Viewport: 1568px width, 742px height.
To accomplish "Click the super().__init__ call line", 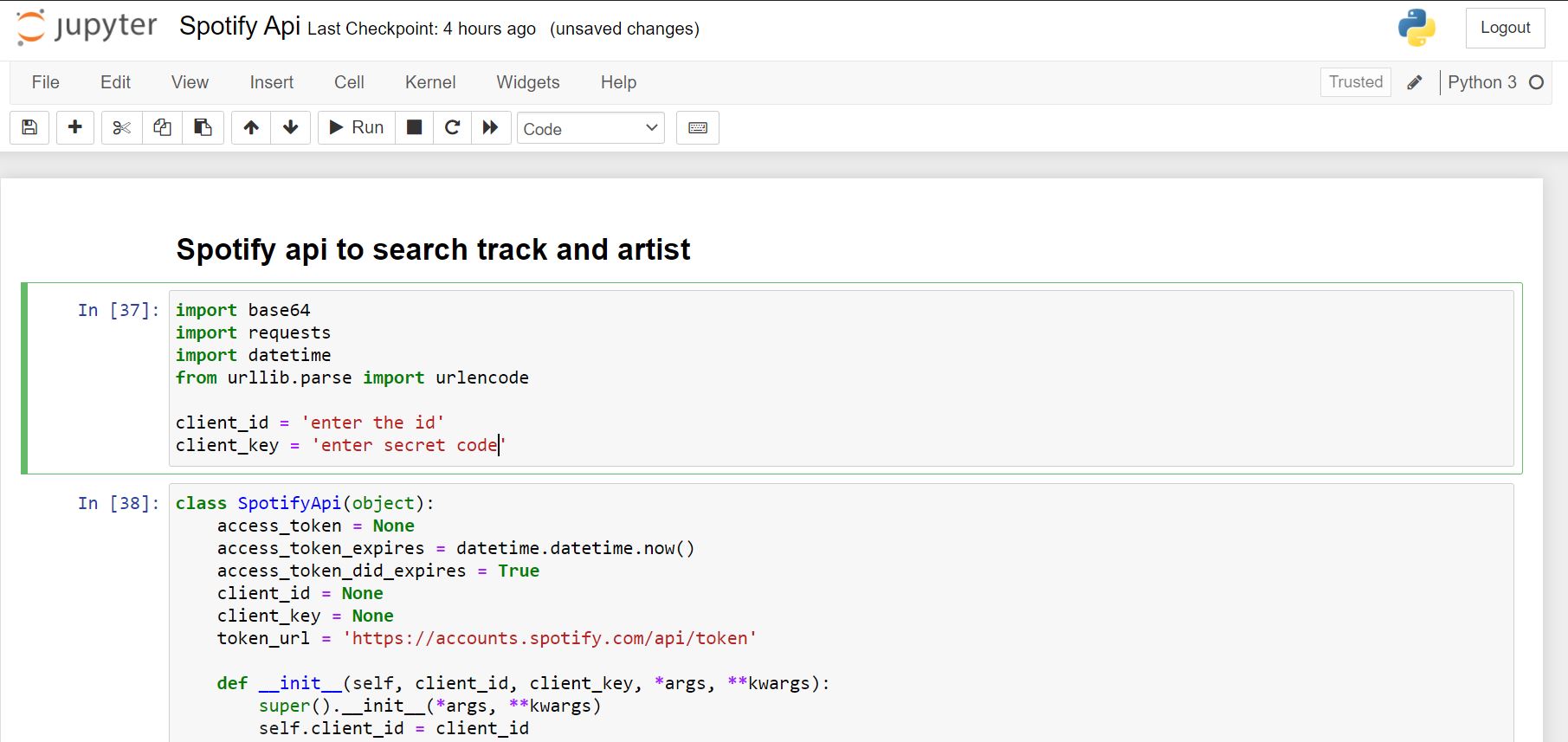I will point(429,706).
